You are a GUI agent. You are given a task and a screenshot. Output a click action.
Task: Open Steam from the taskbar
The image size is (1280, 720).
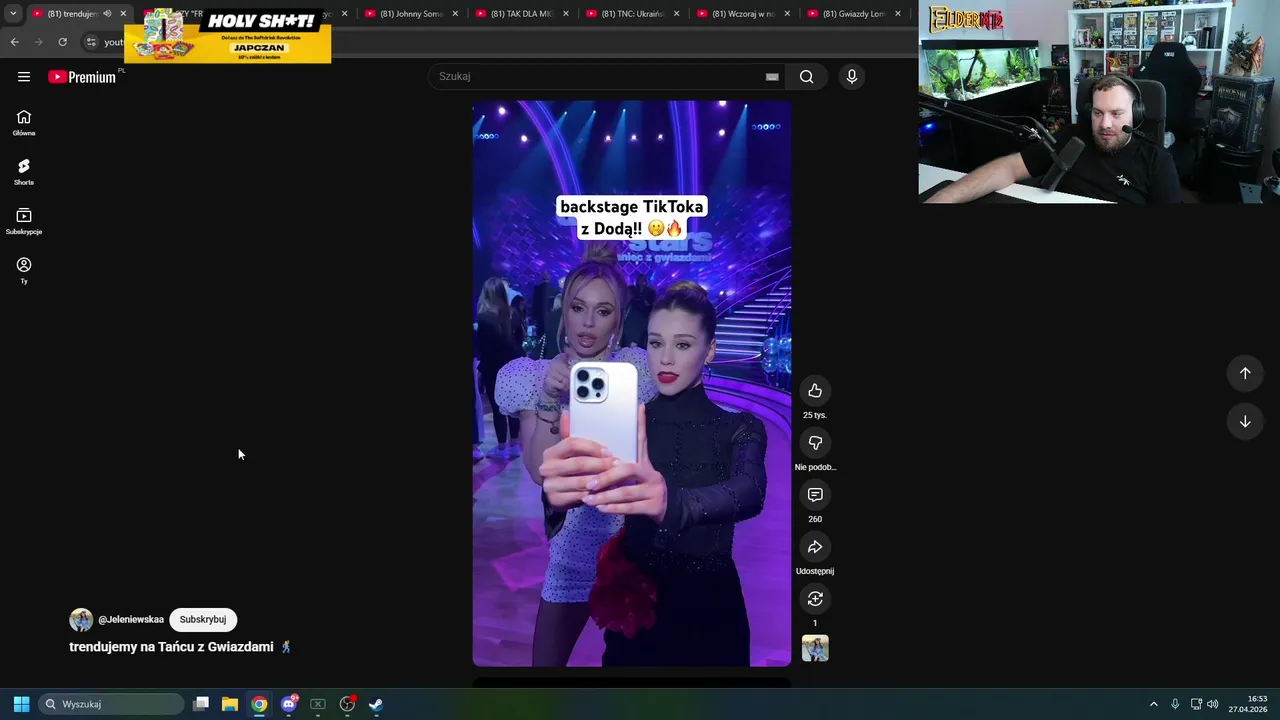[x=376, y=704]
